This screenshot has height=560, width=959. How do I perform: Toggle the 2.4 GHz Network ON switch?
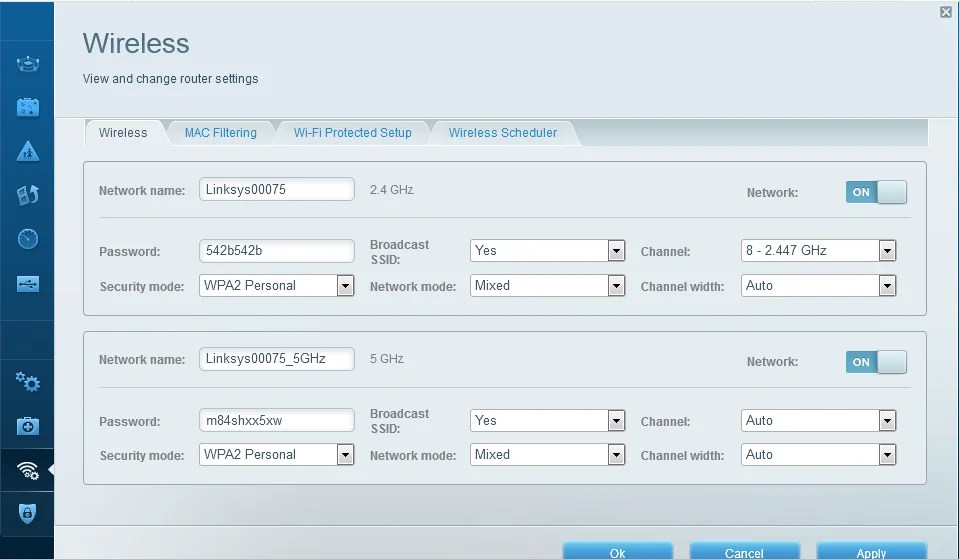[876, 192]
